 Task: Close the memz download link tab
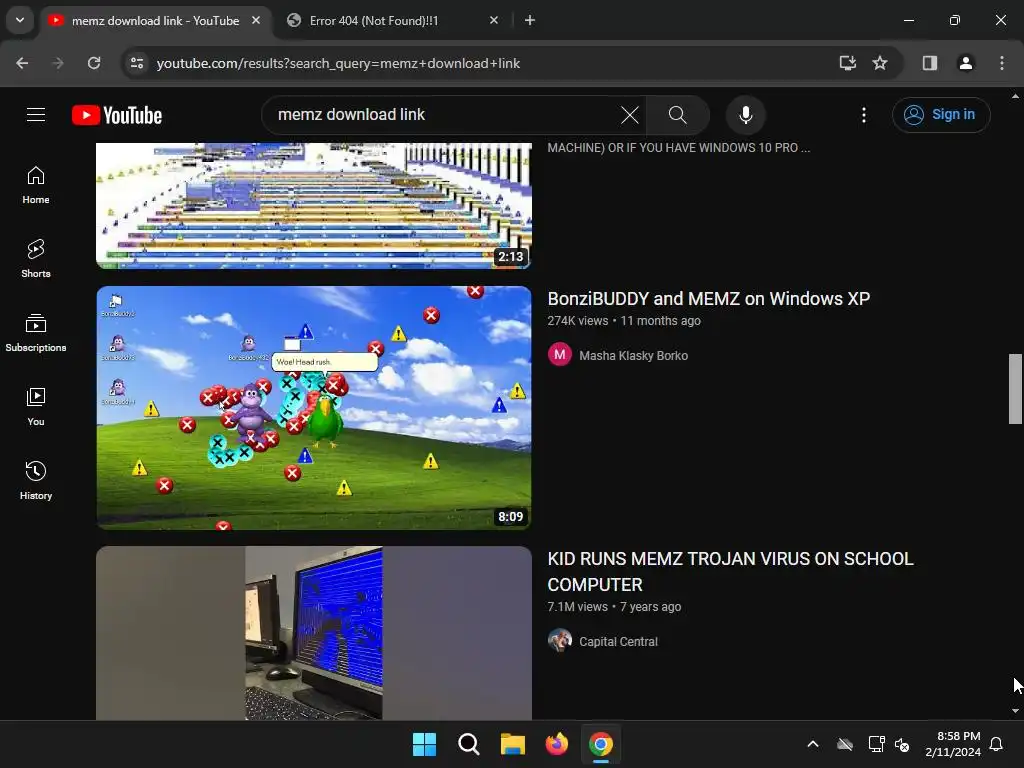coord(256,20)
